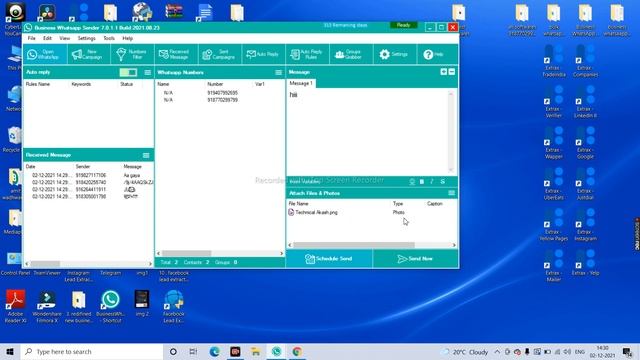The image size is (640, 360).
Task: Open the File menu
Action: 31,38
